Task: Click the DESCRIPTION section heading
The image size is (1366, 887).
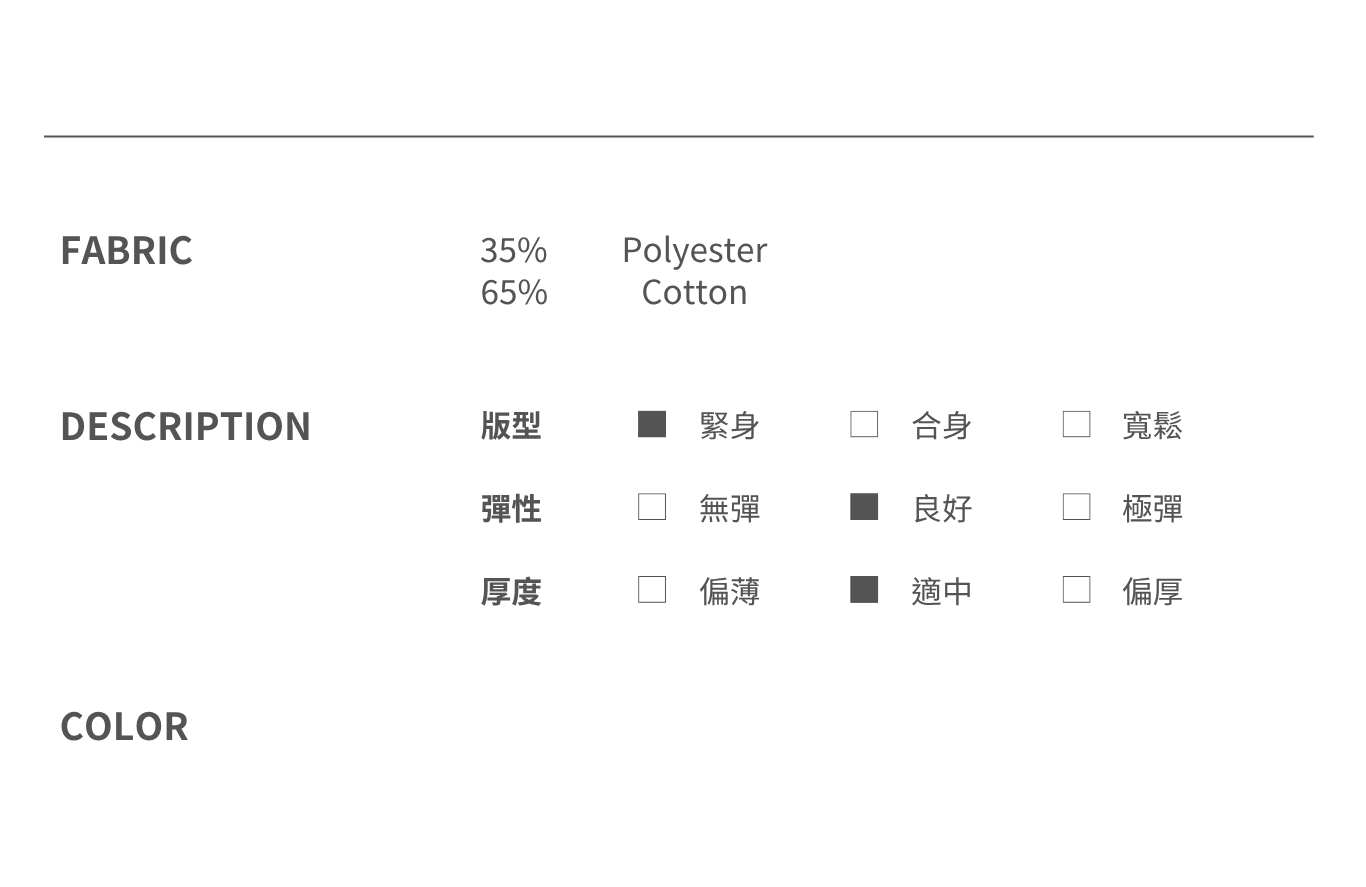Action: (185, 426)
